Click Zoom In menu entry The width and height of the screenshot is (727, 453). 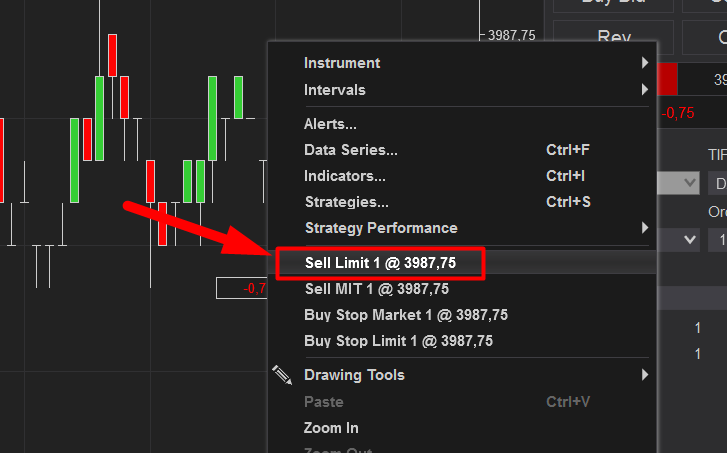click(331, 428)
